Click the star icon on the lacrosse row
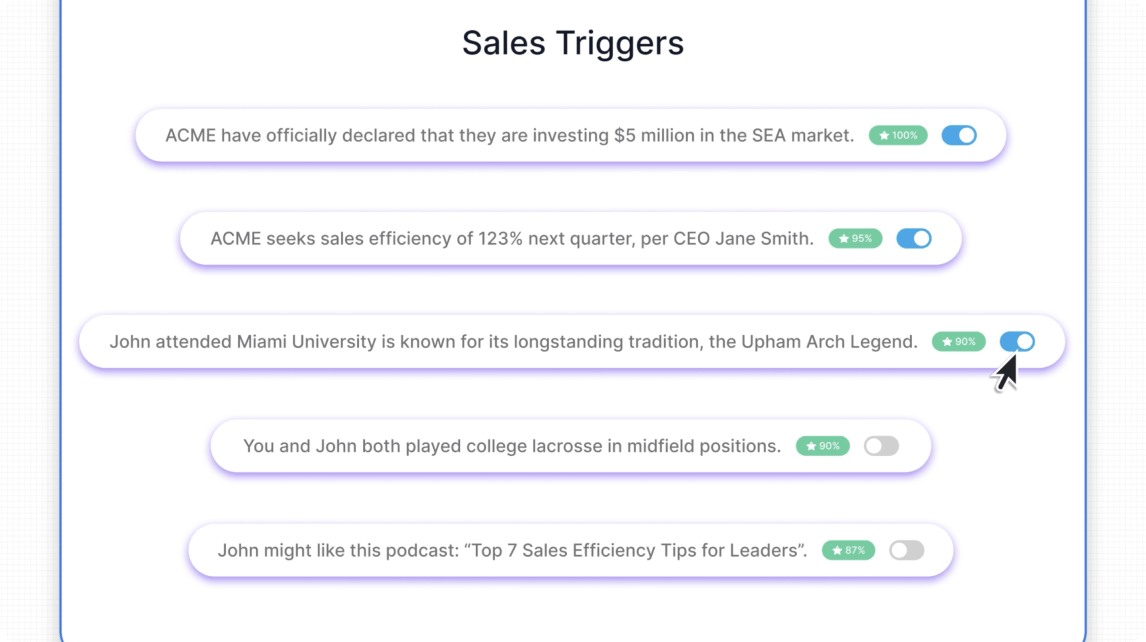The width and height of the screenshot is (1146, 642). point(811,446)
